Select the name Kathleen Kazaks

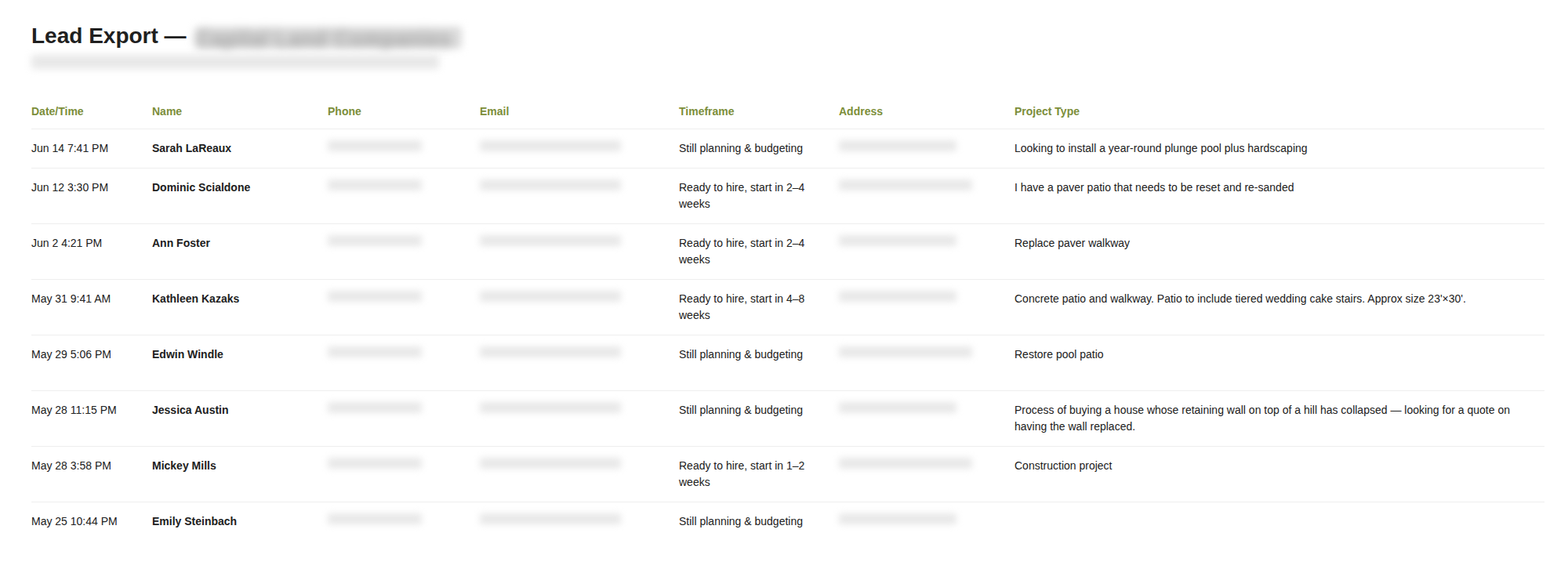[x=195, y=299]
